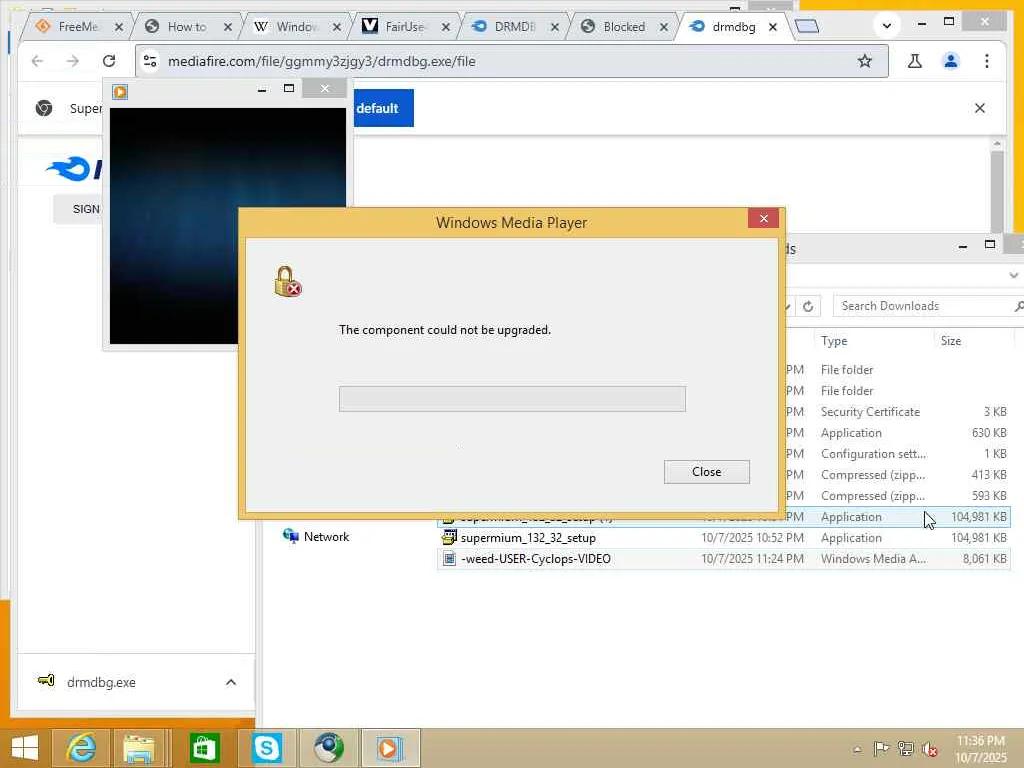Reload the mediafire page
This screenshot has height=768, width=1024.
coord(108,61)
